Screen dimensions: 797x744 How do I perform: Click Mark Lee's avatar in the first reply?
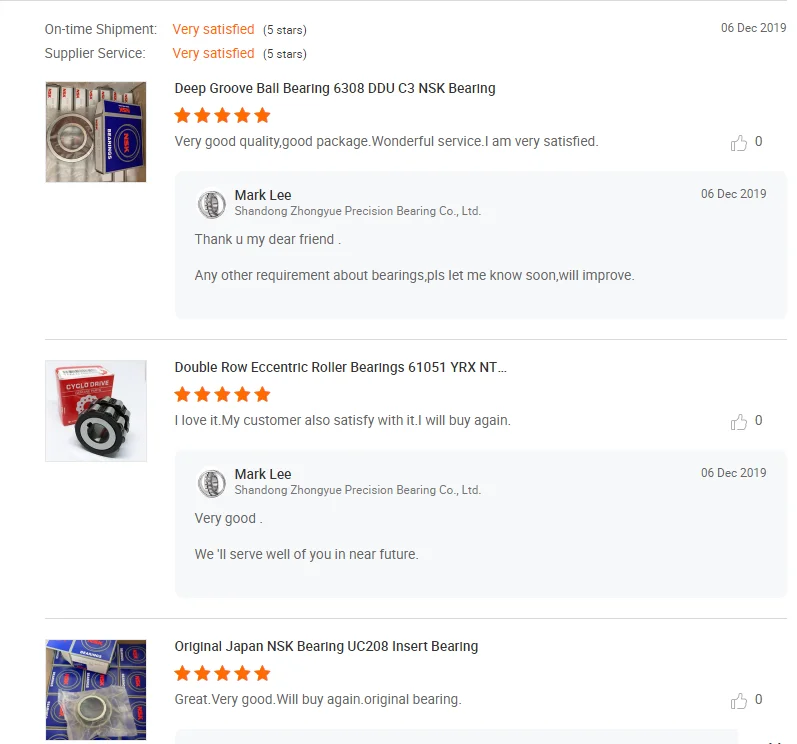212,204
